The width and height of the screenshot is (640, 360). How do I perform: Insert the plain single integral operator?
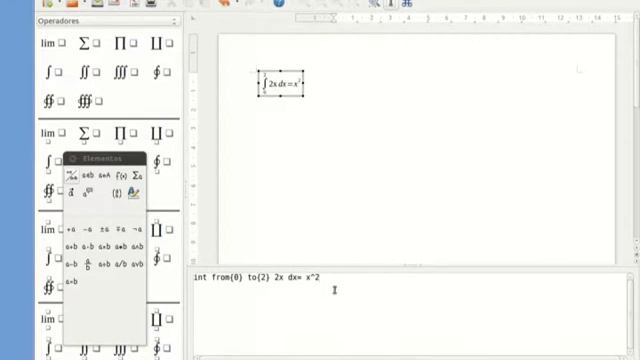tap(53, 72)
